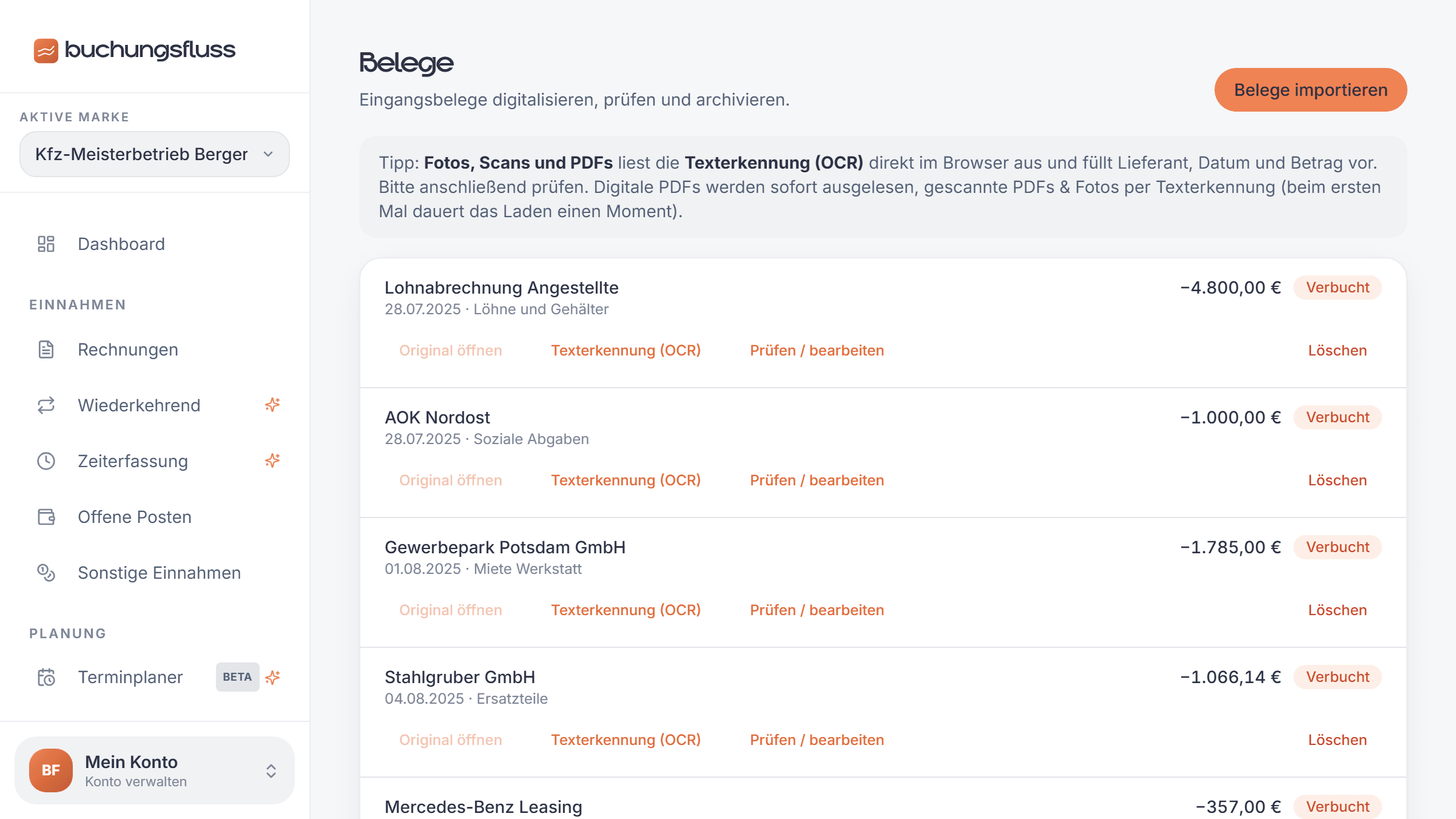Open Dashboard via its grid icon
The height and width of the screenshot is (819, 1456).
pyautogui.click(x=46, y=244)
